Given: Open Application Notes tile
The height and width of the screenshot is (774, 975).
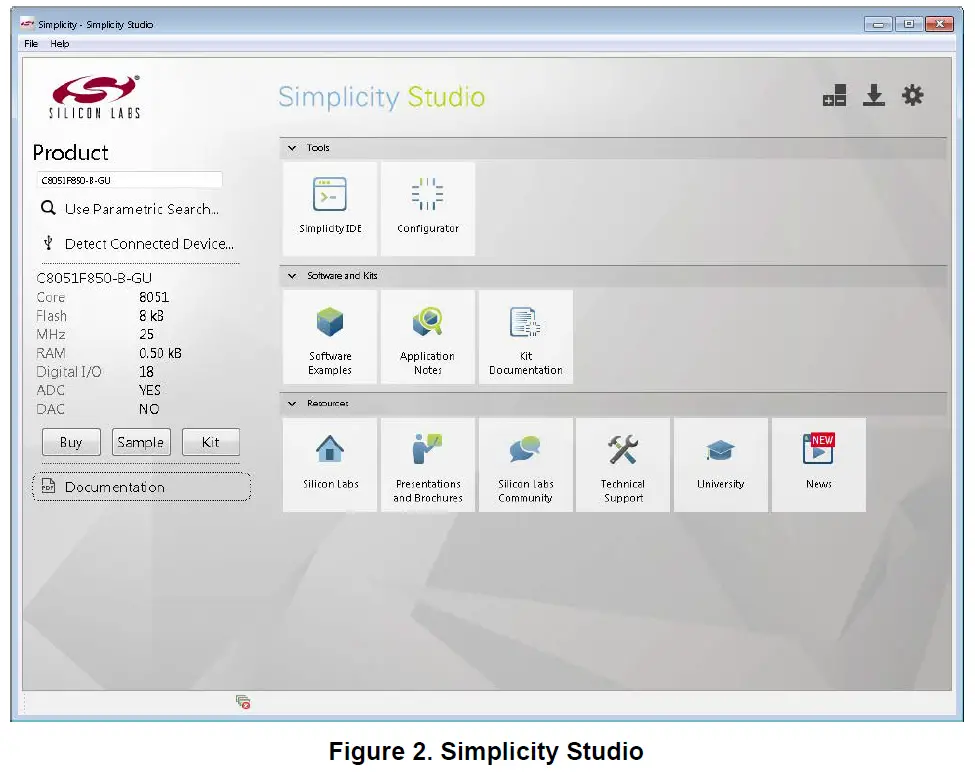Looking at the screenshot, I should [428, 336].
